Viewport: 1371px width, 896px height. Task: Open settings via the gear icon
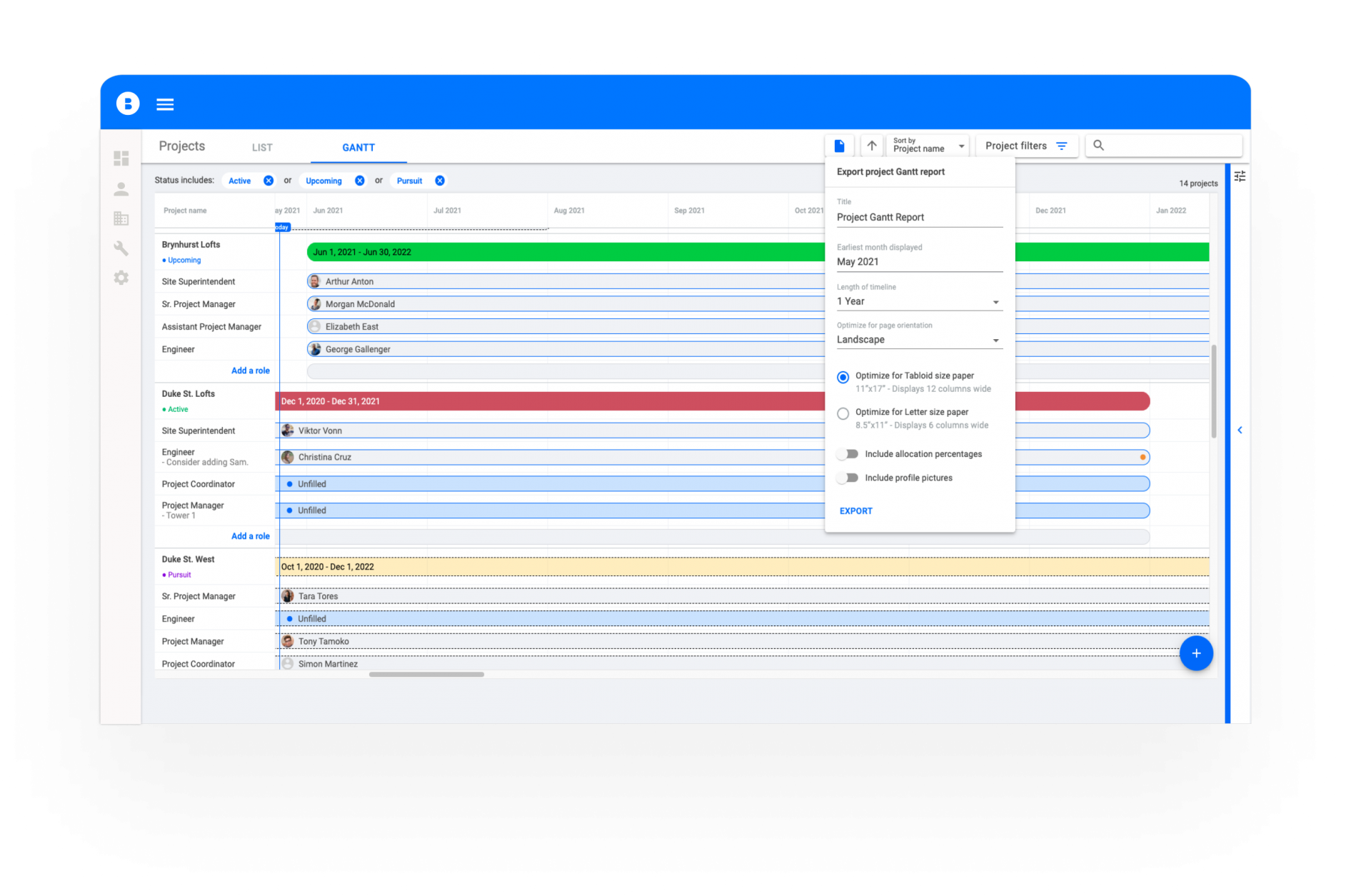point(121,278)
